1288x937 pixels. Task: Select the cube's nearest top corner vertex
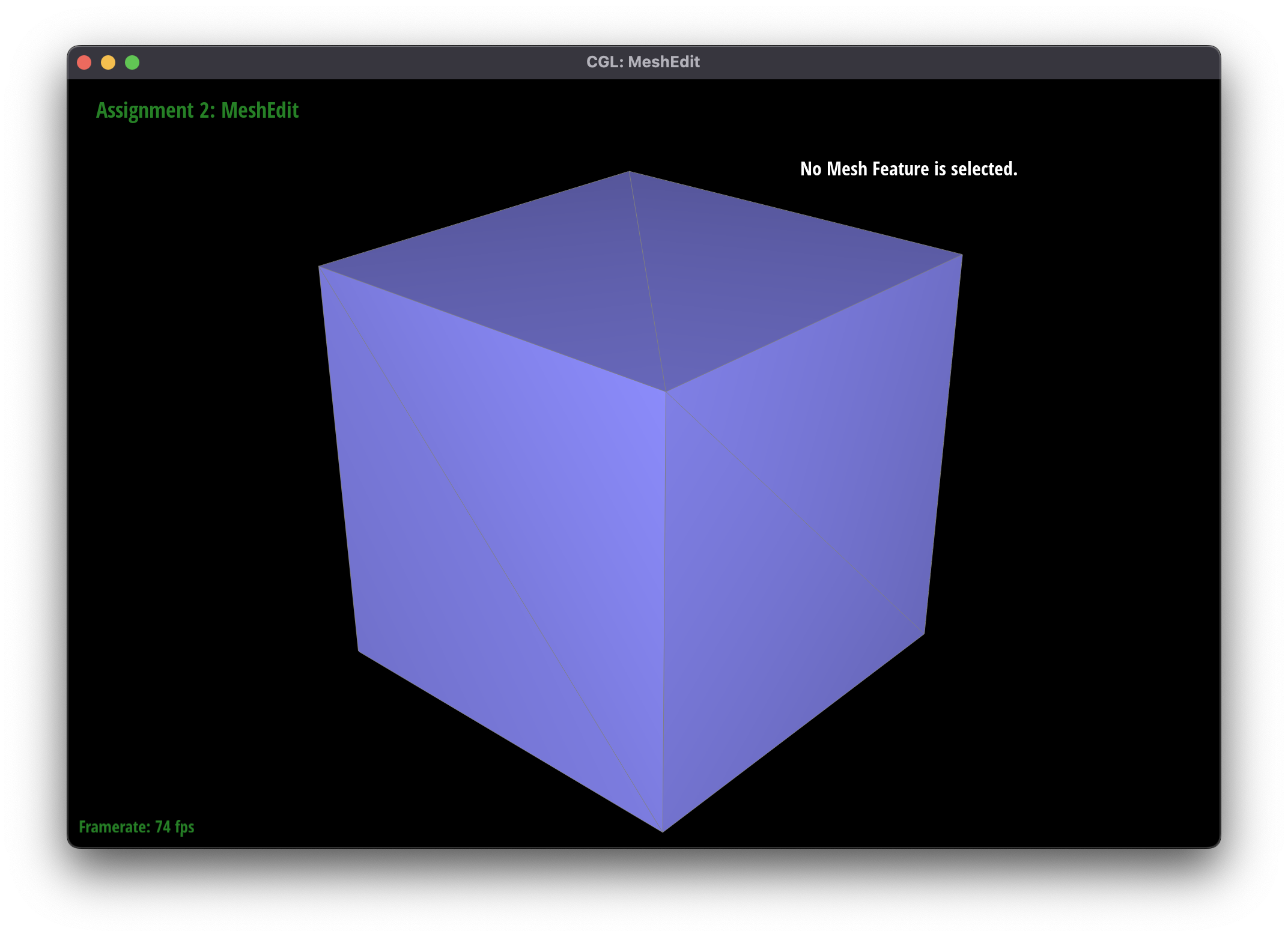point(666,392)
